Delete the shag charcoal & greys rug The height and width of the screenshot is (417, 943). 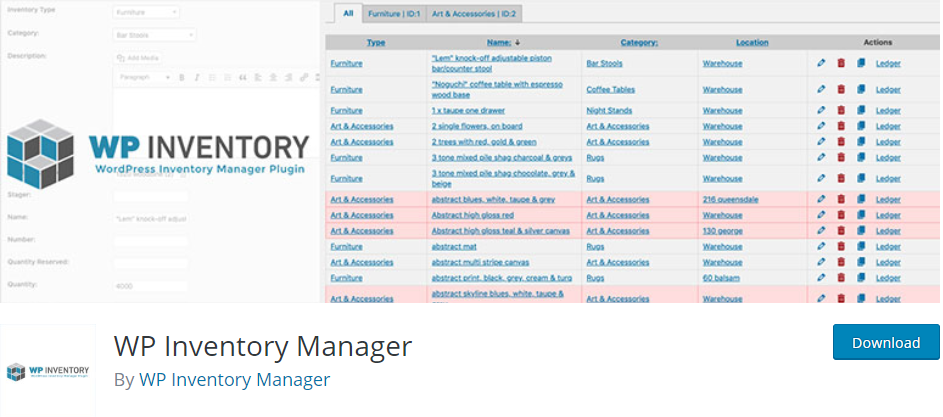point(841,158)
